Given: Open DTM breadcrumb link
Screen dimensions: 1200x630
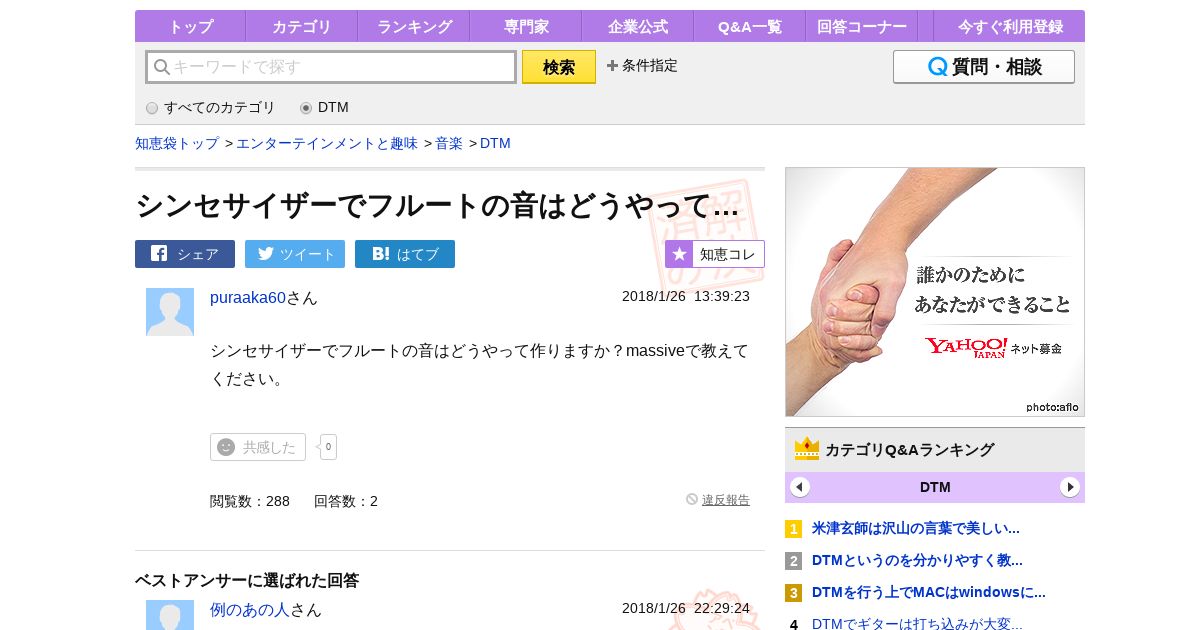Looking at the screenshot, I should point(495,143).
